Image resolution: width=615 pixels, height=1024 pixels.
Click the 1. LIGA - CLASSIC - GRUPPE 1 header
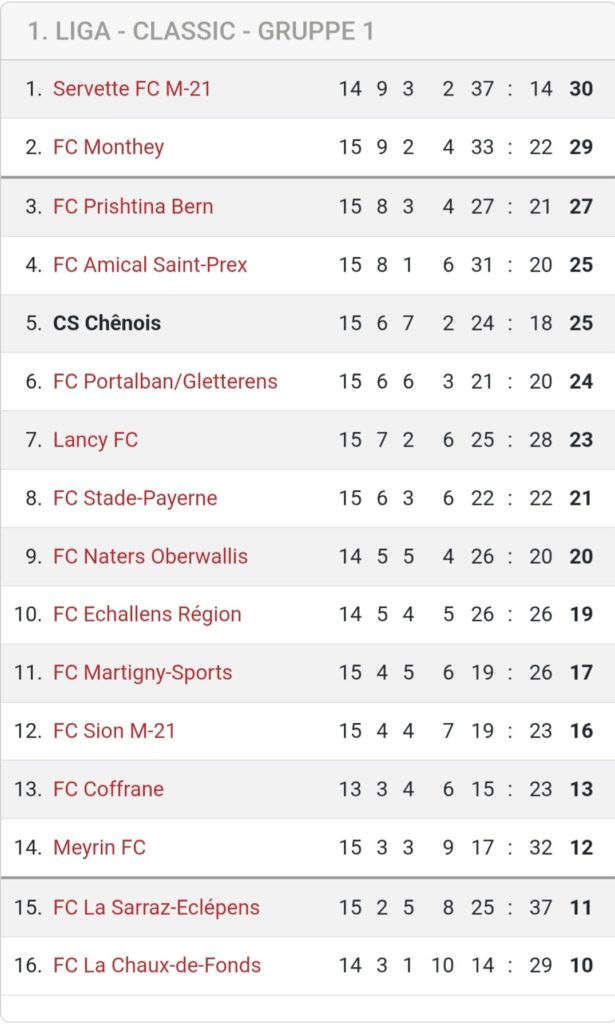[201, 32]
